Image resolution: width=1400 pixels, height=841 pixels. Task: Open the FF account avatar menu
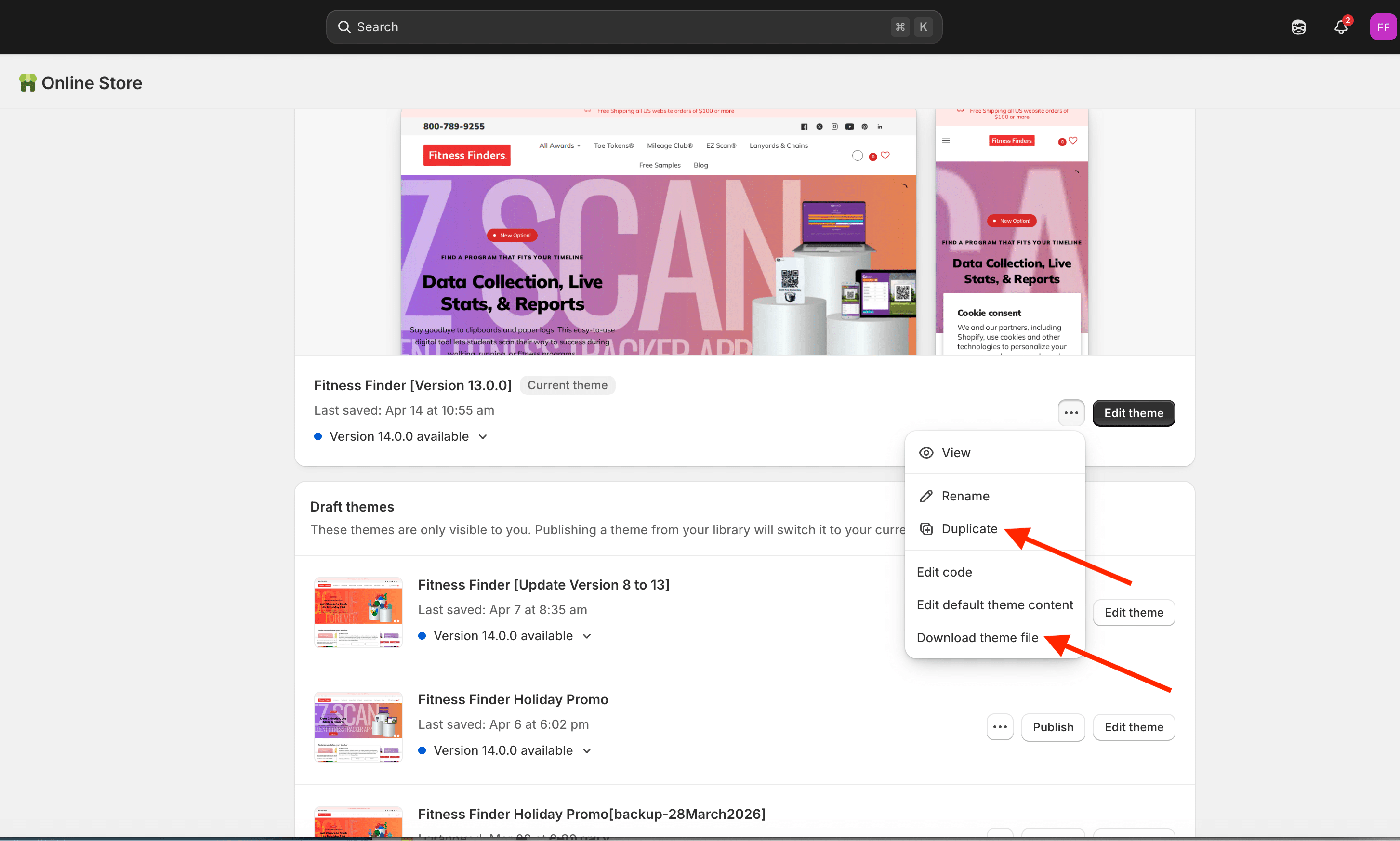click(1383, 26)
